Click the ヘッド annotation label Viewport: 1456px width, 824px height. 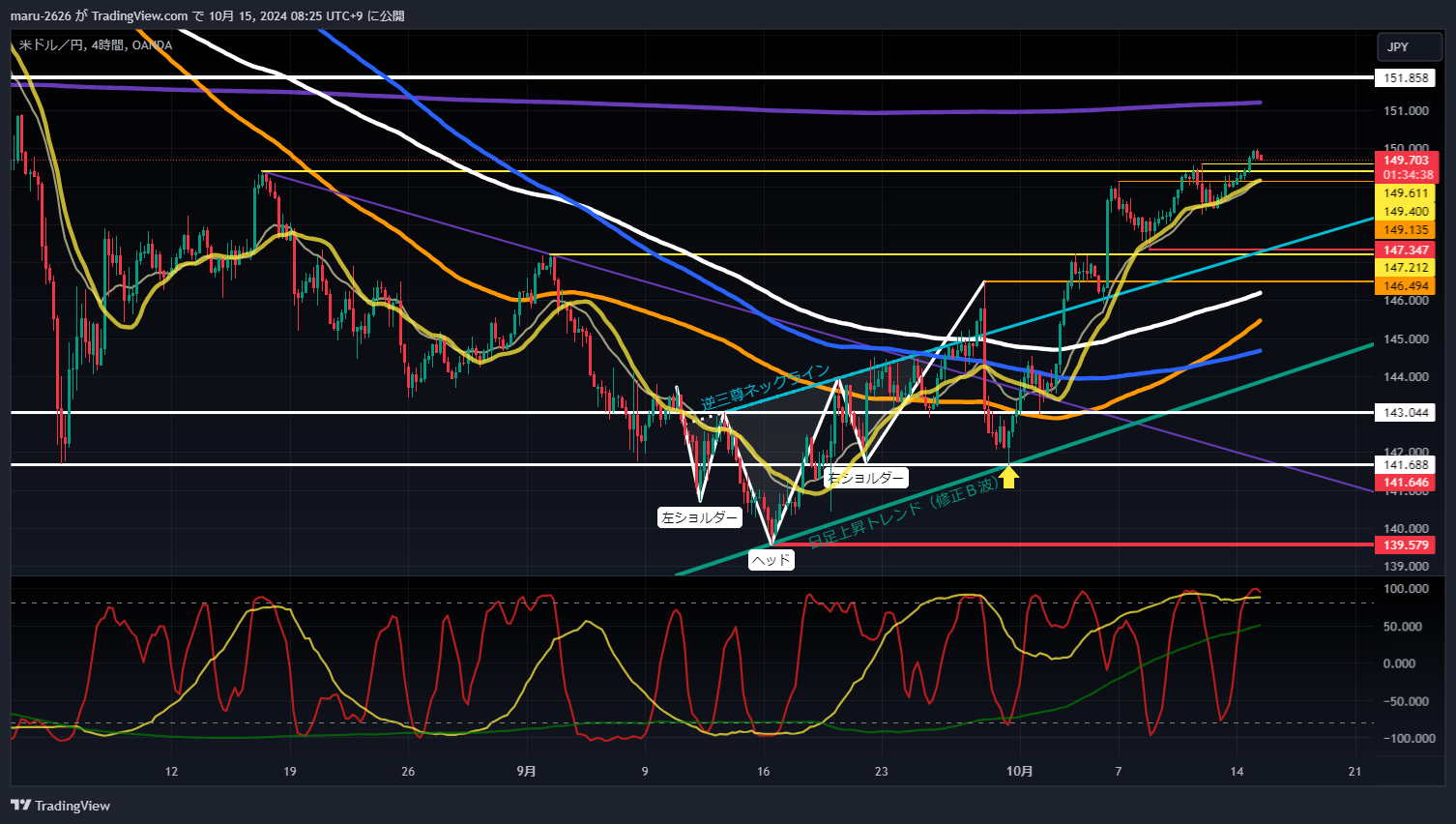coord(772,559)
